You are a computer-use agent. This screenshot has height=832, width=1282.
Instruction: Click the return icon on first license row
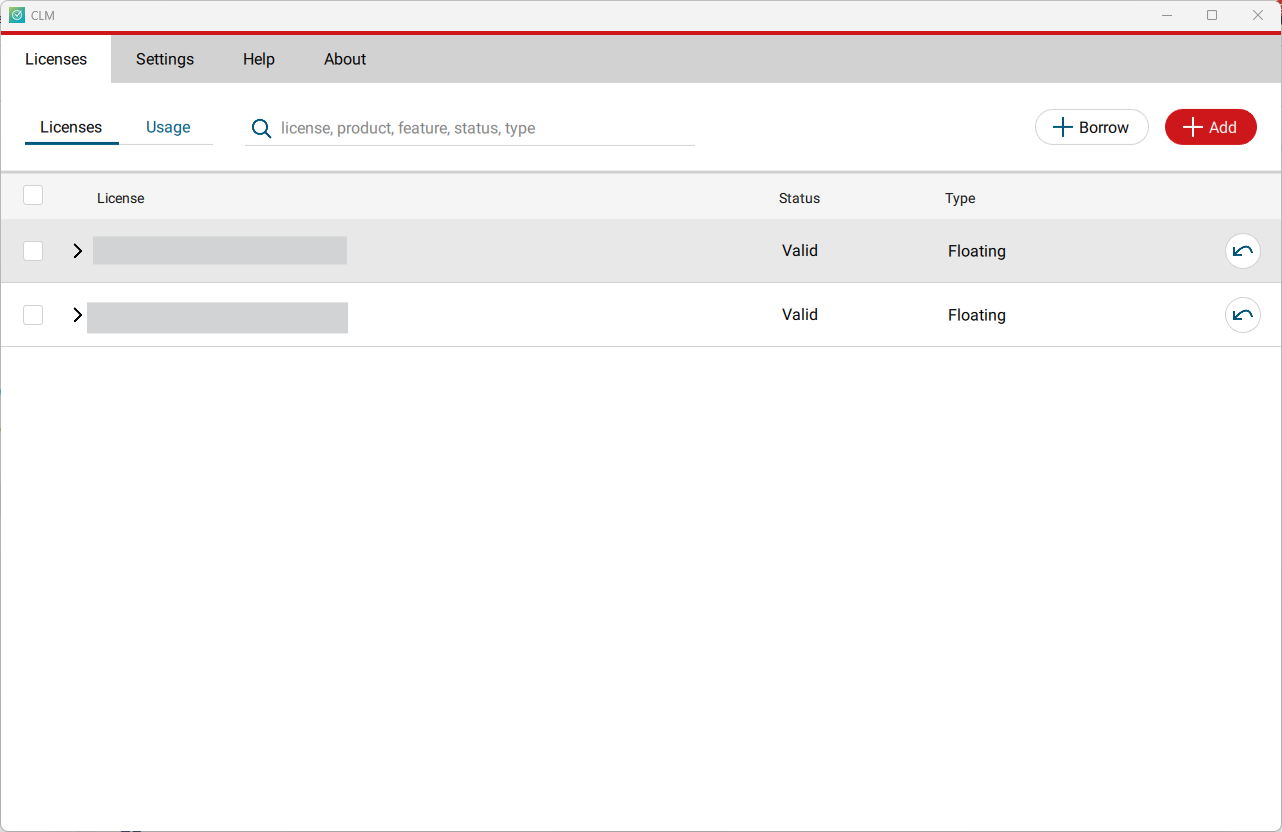tap(1242, 251)
